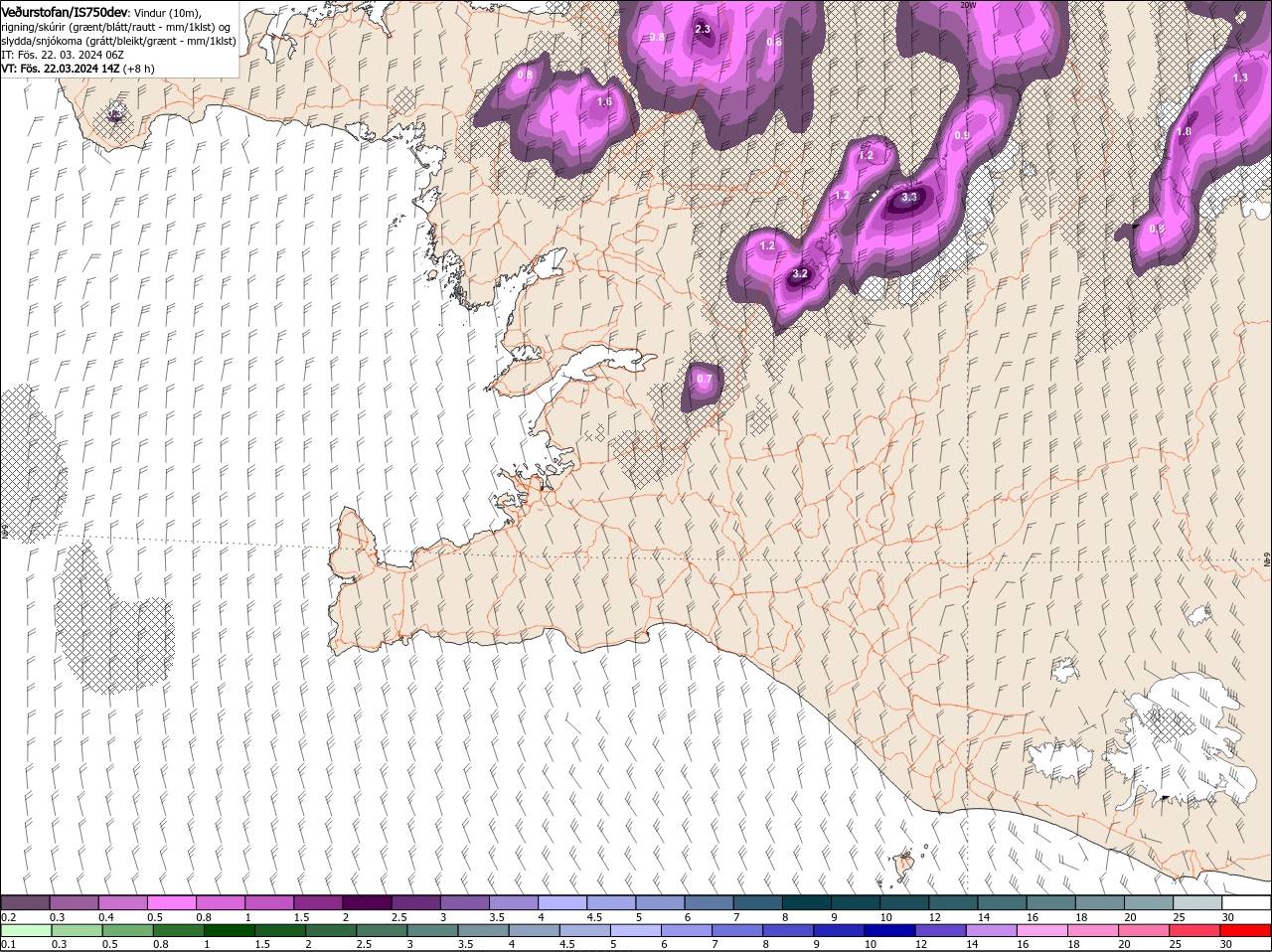Pick lower legend darkest green swatch 1 to 1.5

231,930
